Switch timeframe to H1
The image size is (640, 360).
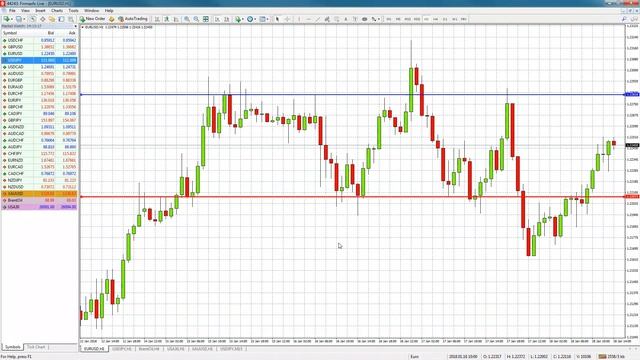coord(426,19)
